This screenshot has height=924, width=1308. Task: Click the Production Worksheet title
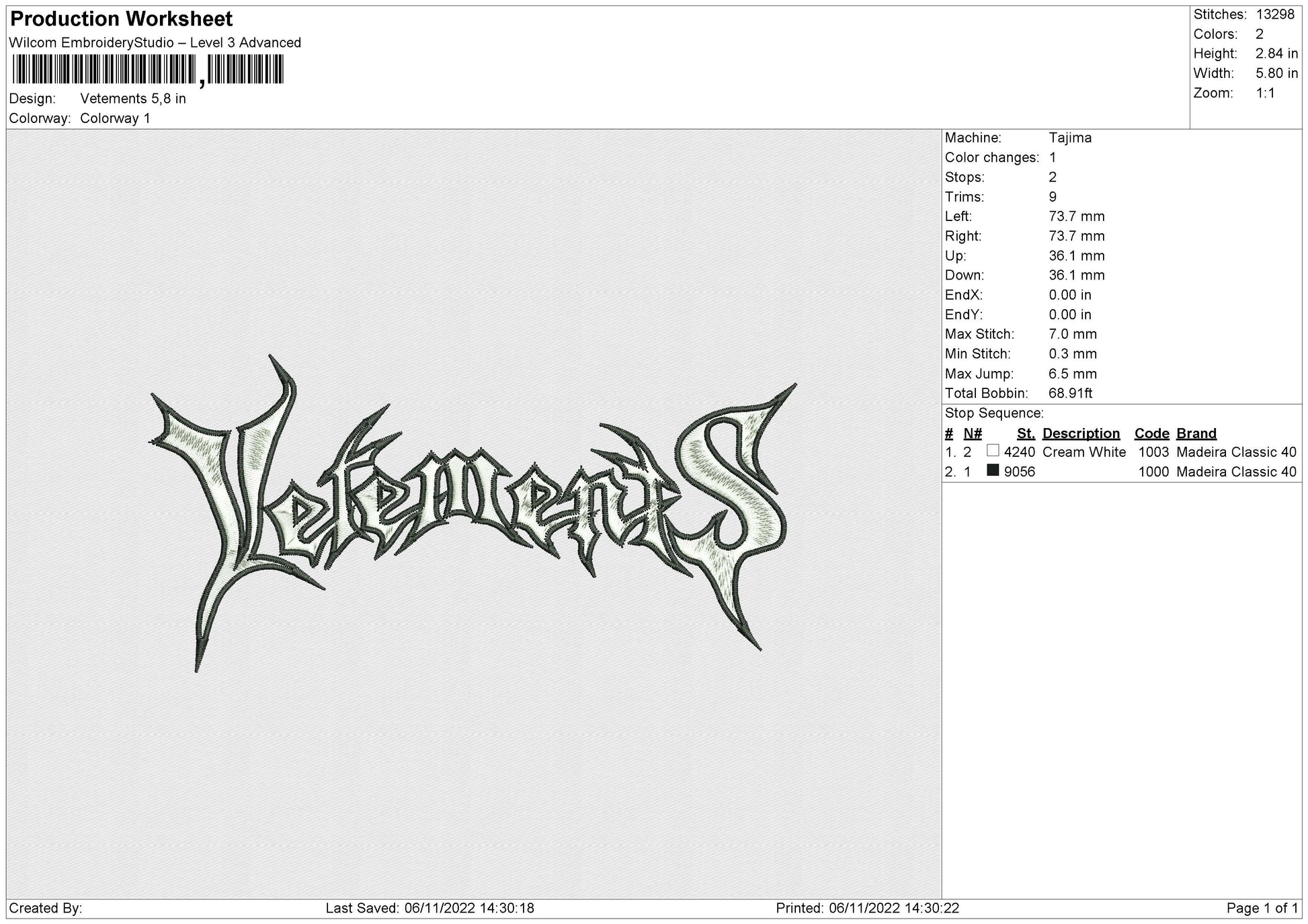point(122,19)
